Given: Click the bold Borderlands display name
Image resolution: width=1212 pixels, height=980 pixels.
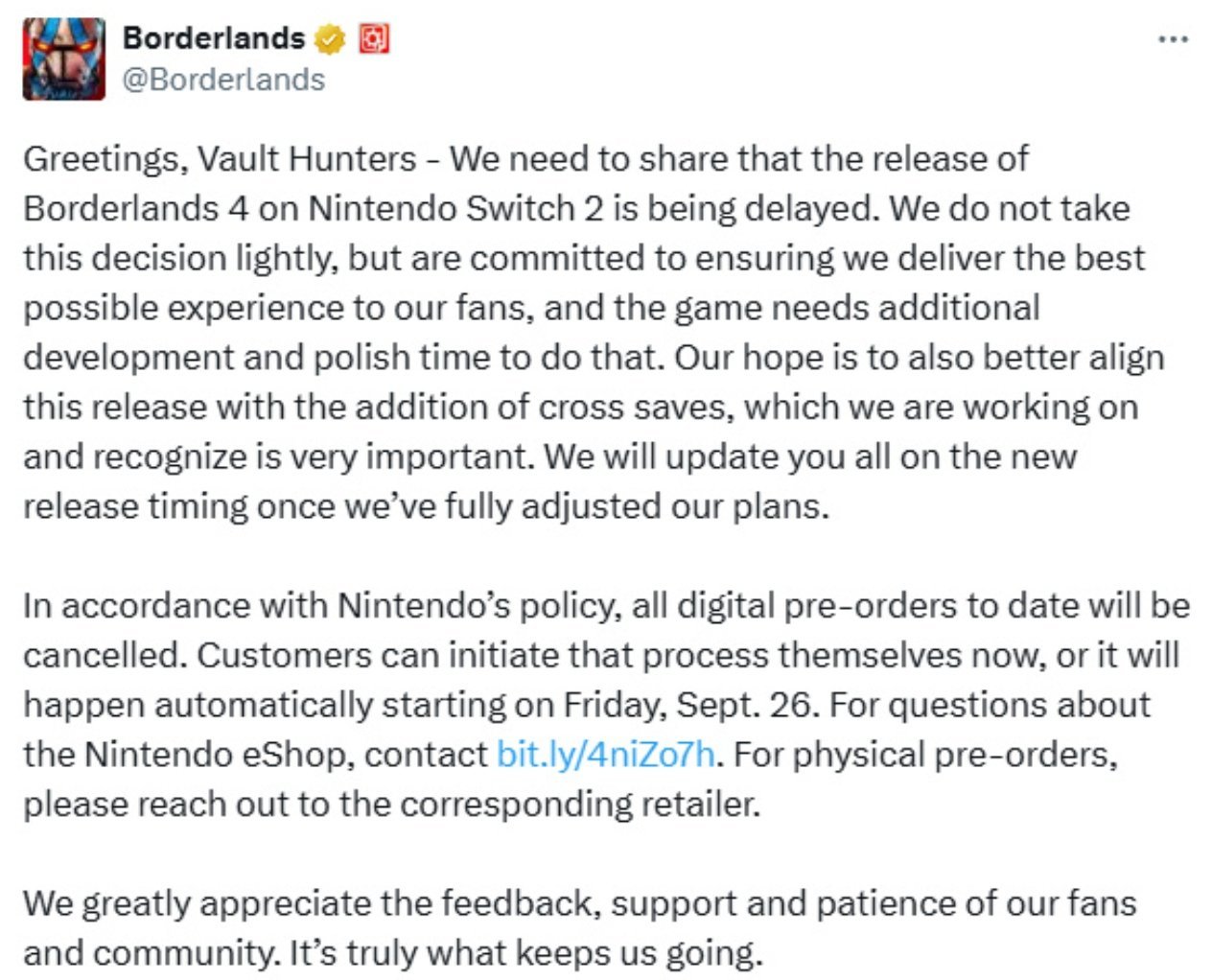Looking at the screenshot, I should (214, 38).
